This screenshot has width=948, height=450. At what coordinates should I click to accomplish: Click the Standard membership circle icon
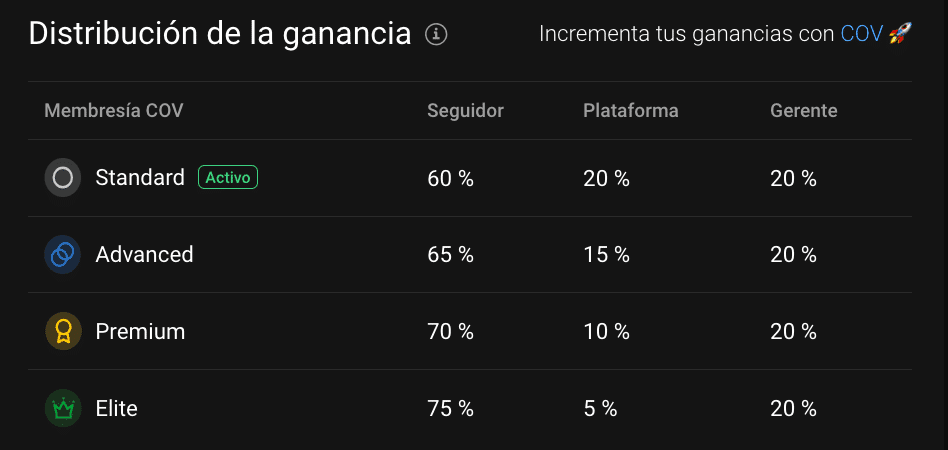(x=63, y=178)
